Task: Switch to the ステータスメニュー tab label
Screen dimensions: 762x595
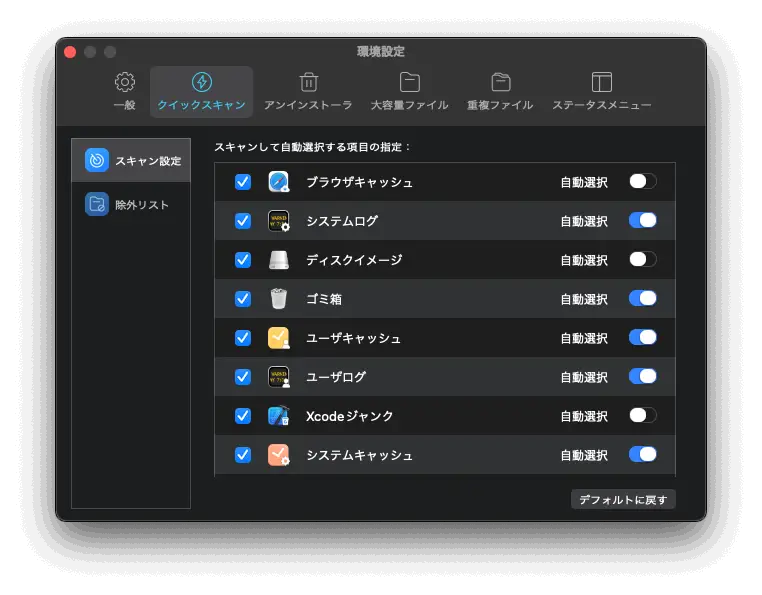Action: point(602,105)
